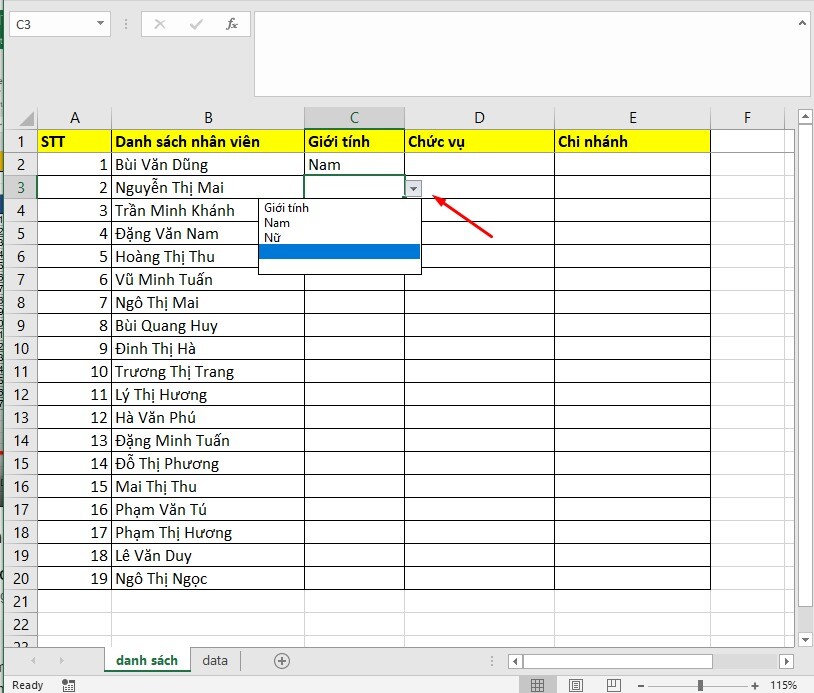Add a new worksheet with the plus icon
The image size is (814, 693).
tap(281, 661)
